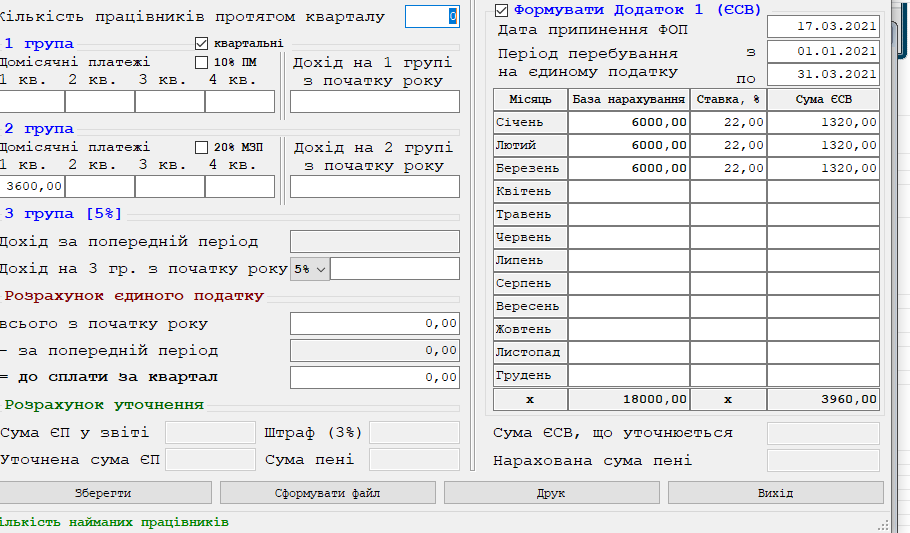
Task: Focus the employee count field
Action: click(432, 16)
